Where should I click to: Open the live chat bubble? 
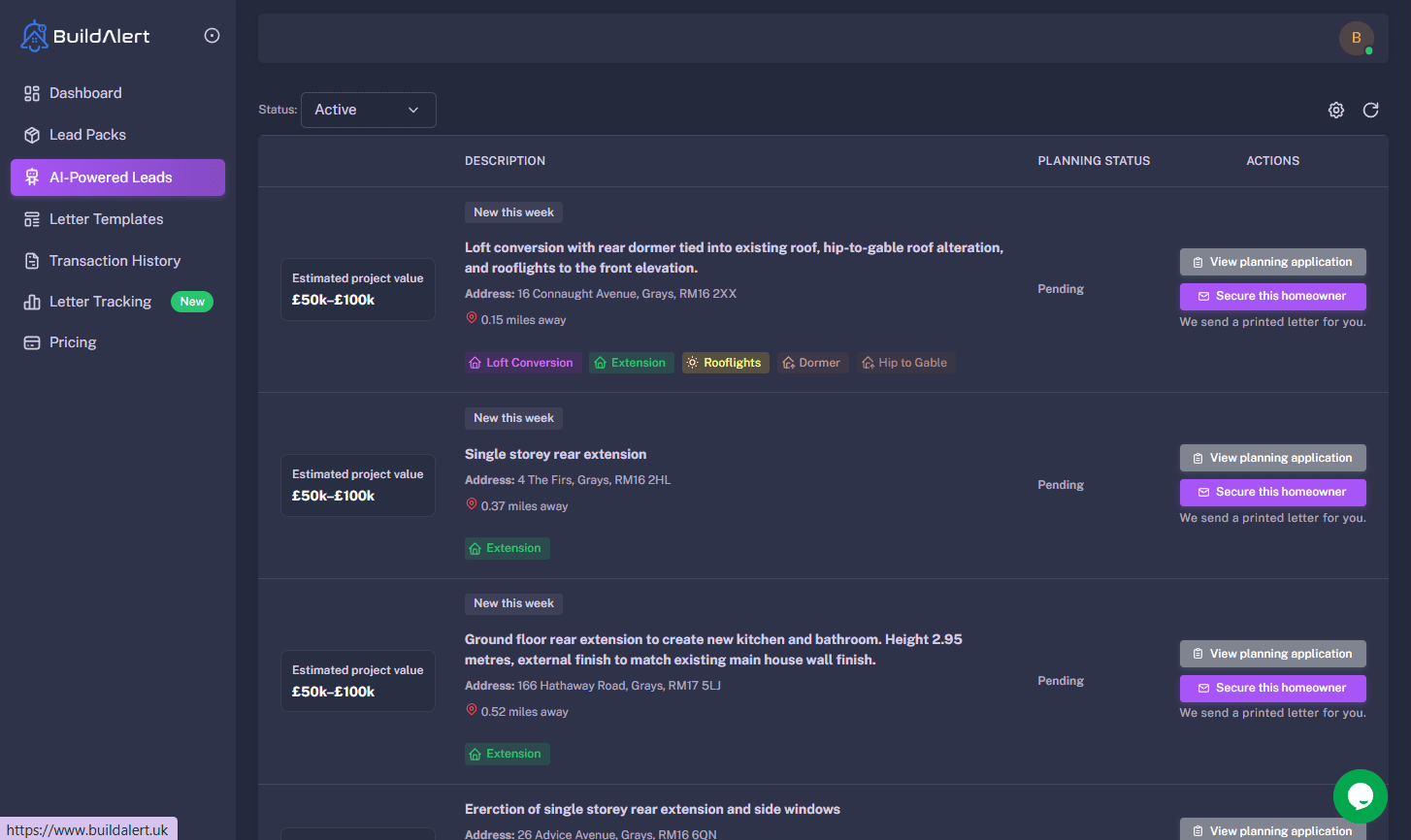(x=1360, y=796)
